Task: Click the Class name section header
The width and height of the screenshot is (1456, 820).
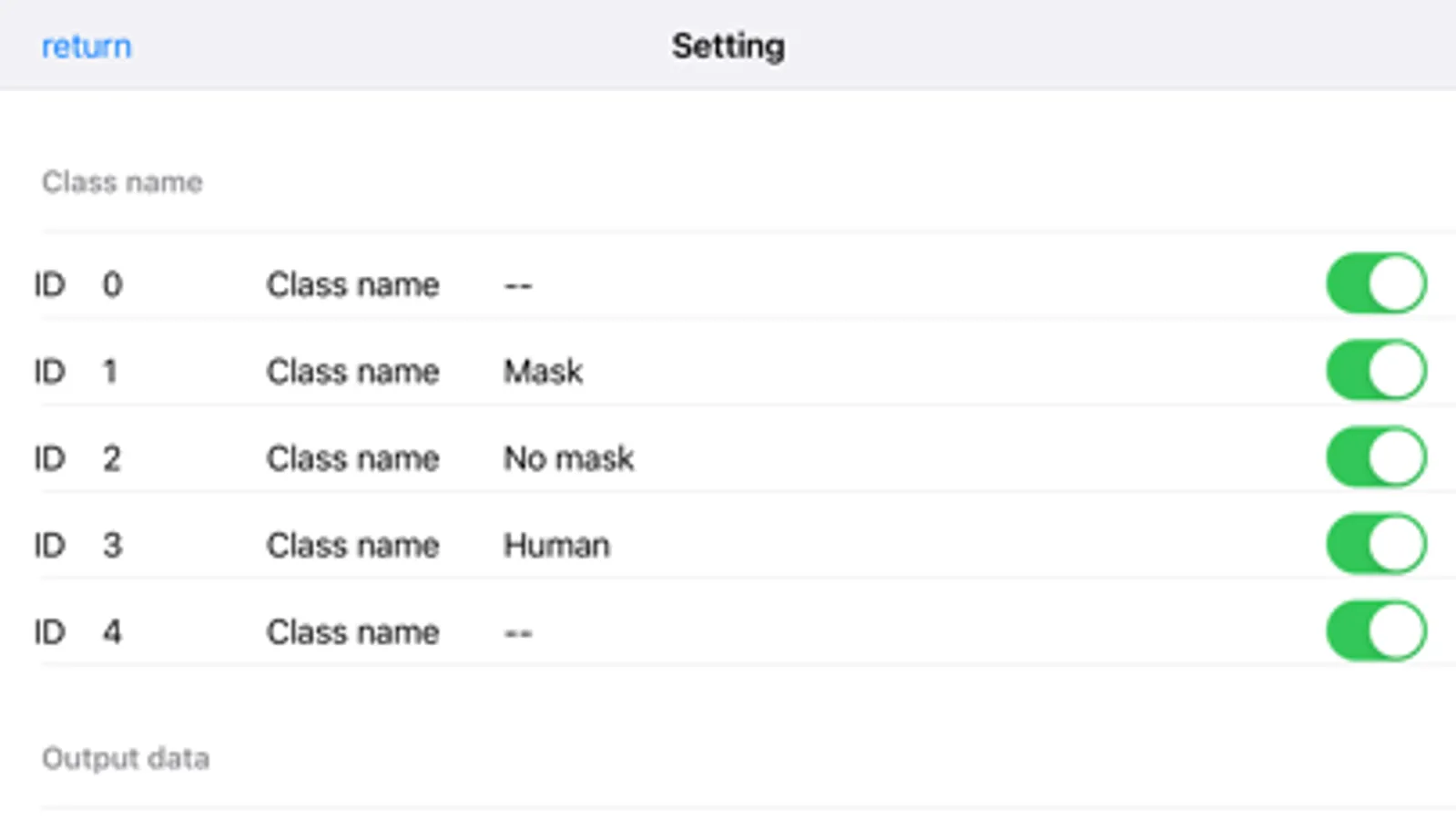Action: [122, 182]
